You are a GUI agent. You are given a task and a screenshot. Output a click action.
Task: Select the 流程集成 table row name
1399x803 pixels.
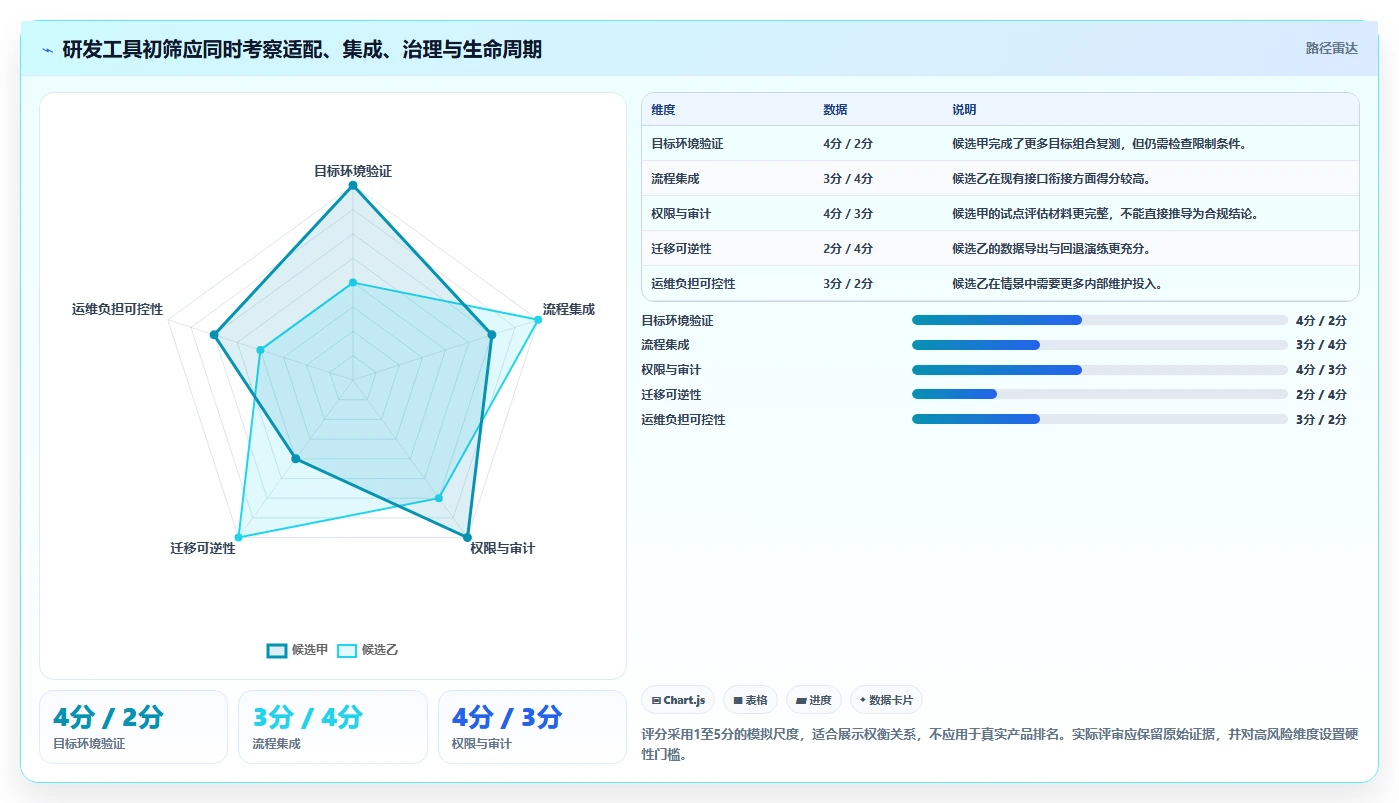675,179
